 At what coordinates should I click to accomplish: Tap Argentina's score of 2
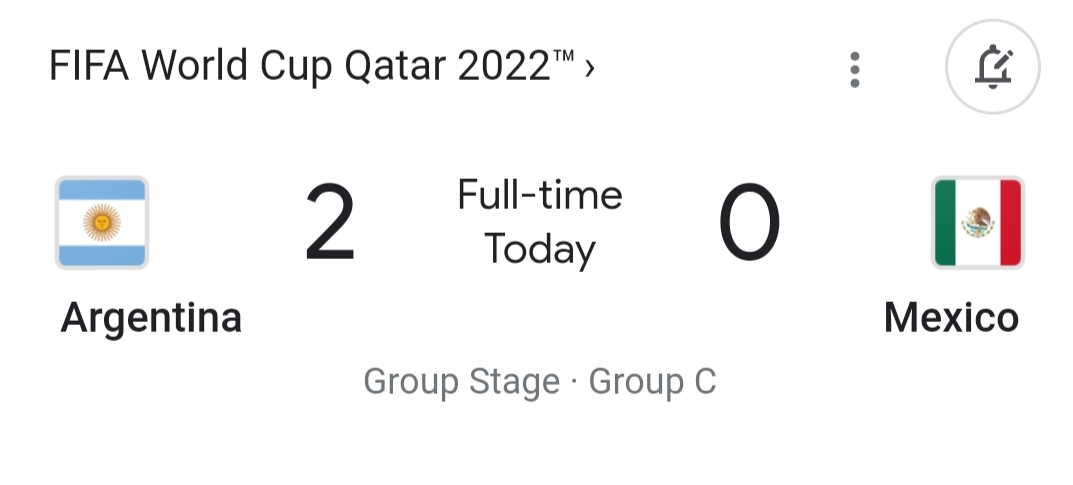click(x=330, y=222)
